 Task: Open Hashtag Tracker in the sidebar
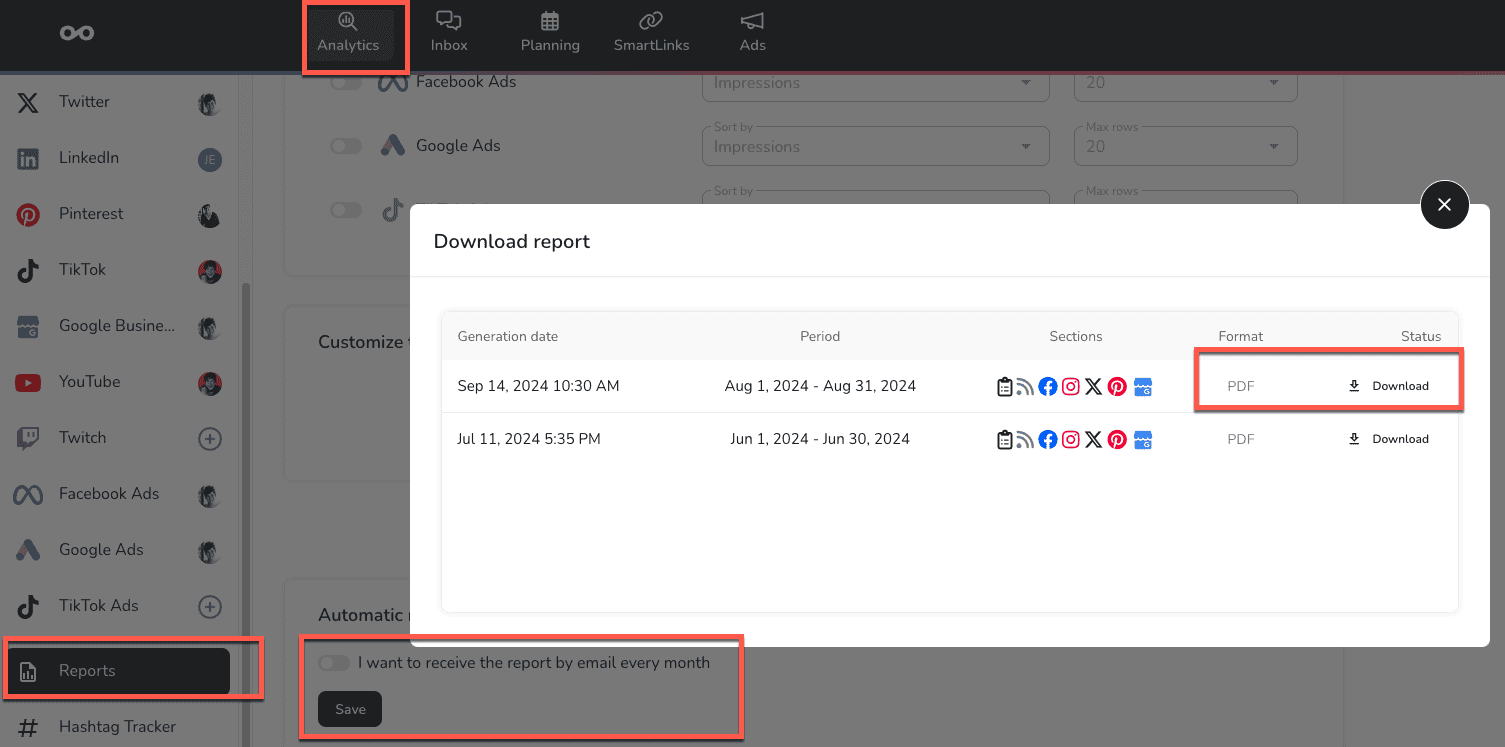pos(118,727)
